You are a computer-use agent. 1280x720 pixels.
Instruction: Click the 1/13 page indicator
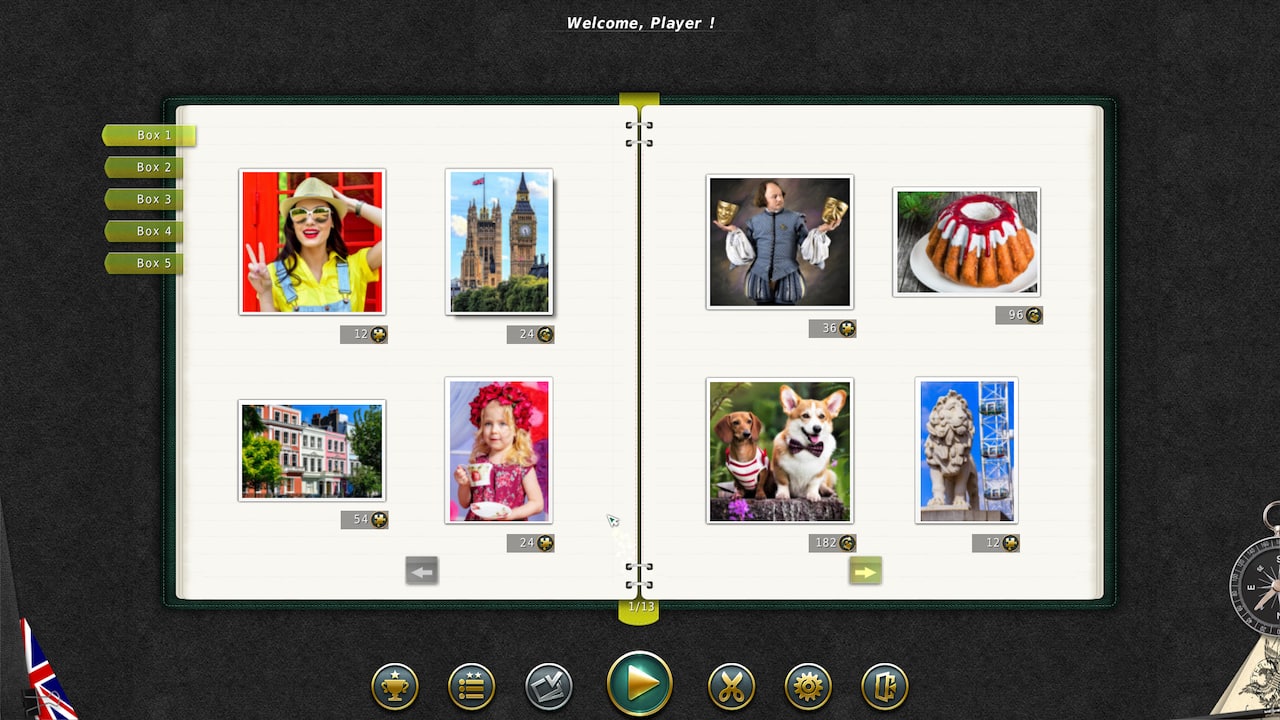coord(640,607)
